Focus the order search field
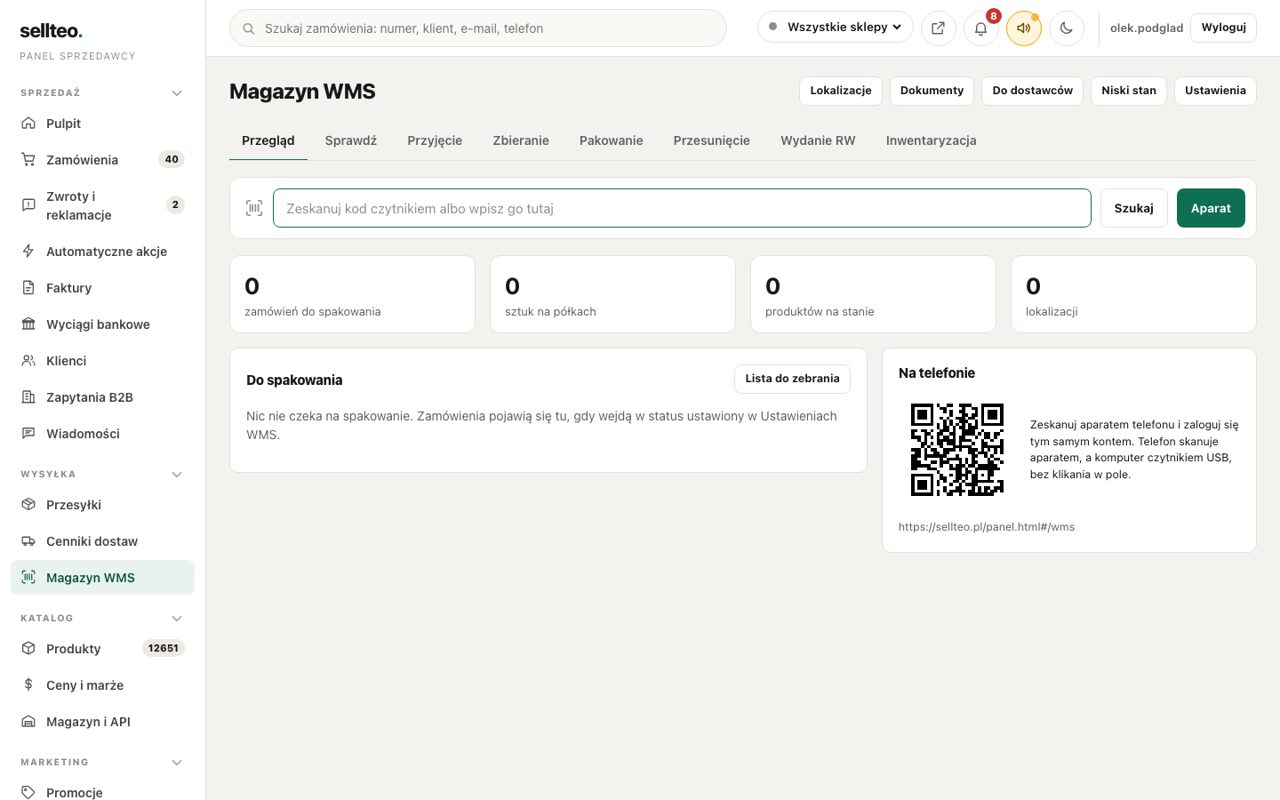Screen dimensions: 1280x800 pyautogui.click(x=478, y=28)
